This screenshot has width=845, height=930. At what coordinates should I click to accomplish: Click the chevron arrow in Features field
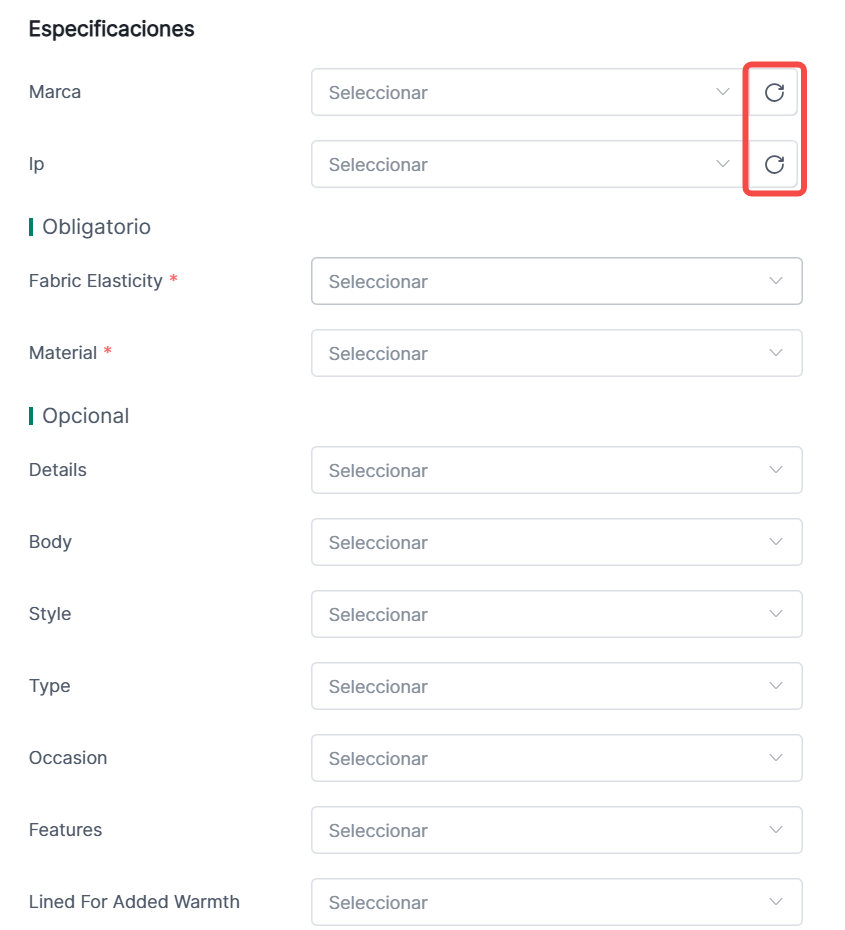(x=776, y=831)
